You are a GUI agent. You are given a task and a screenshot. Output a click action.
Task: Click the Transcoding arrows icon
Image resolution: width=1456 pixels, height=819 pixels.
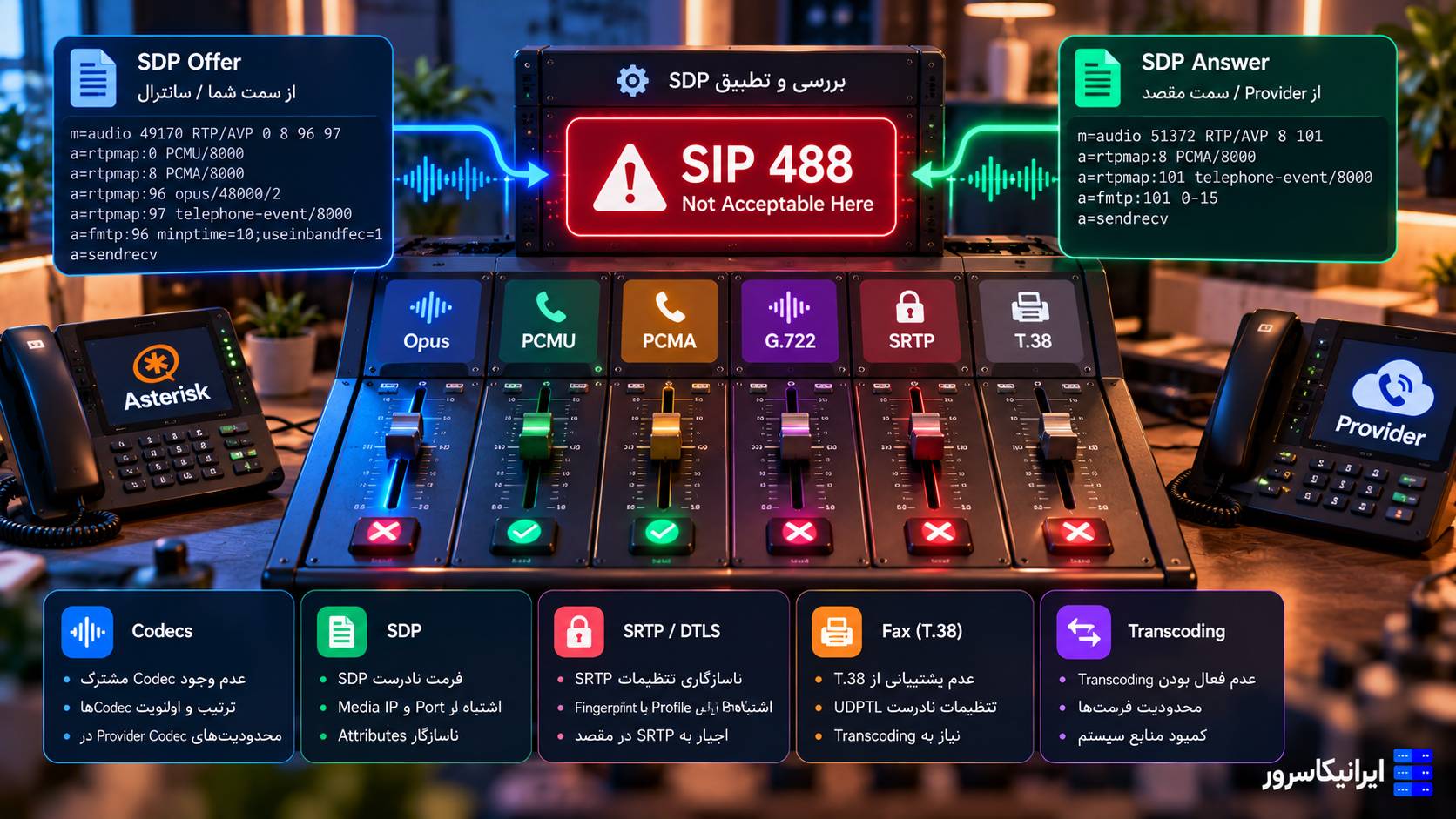(1083, 632)
